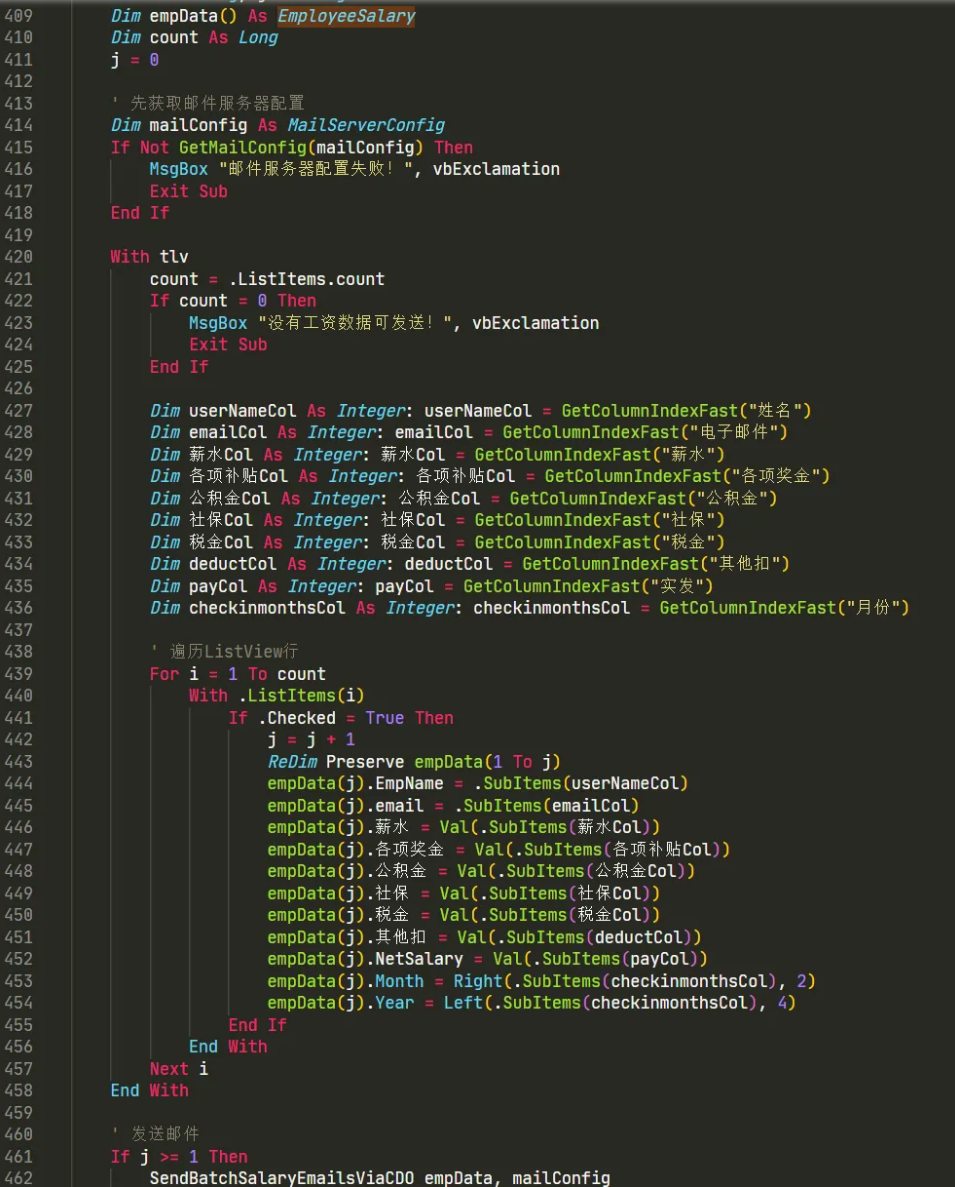
Task: Click line number 420 in gutter
Action: click(x=18, y=257)
